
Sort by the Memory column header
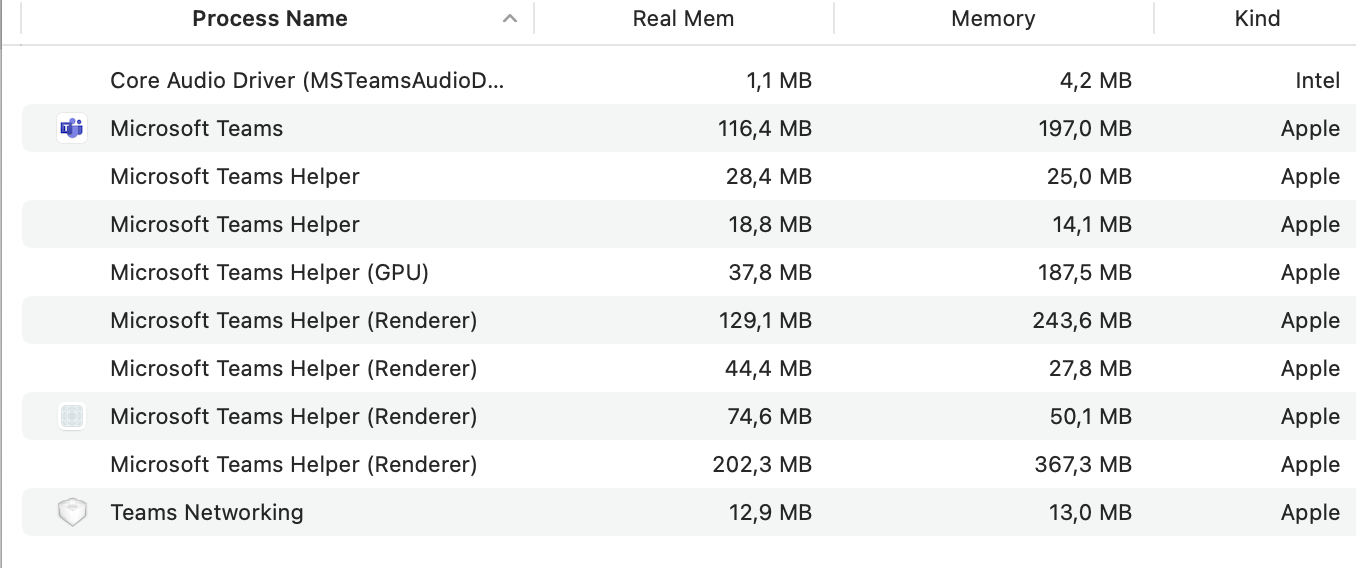(993, 19)
